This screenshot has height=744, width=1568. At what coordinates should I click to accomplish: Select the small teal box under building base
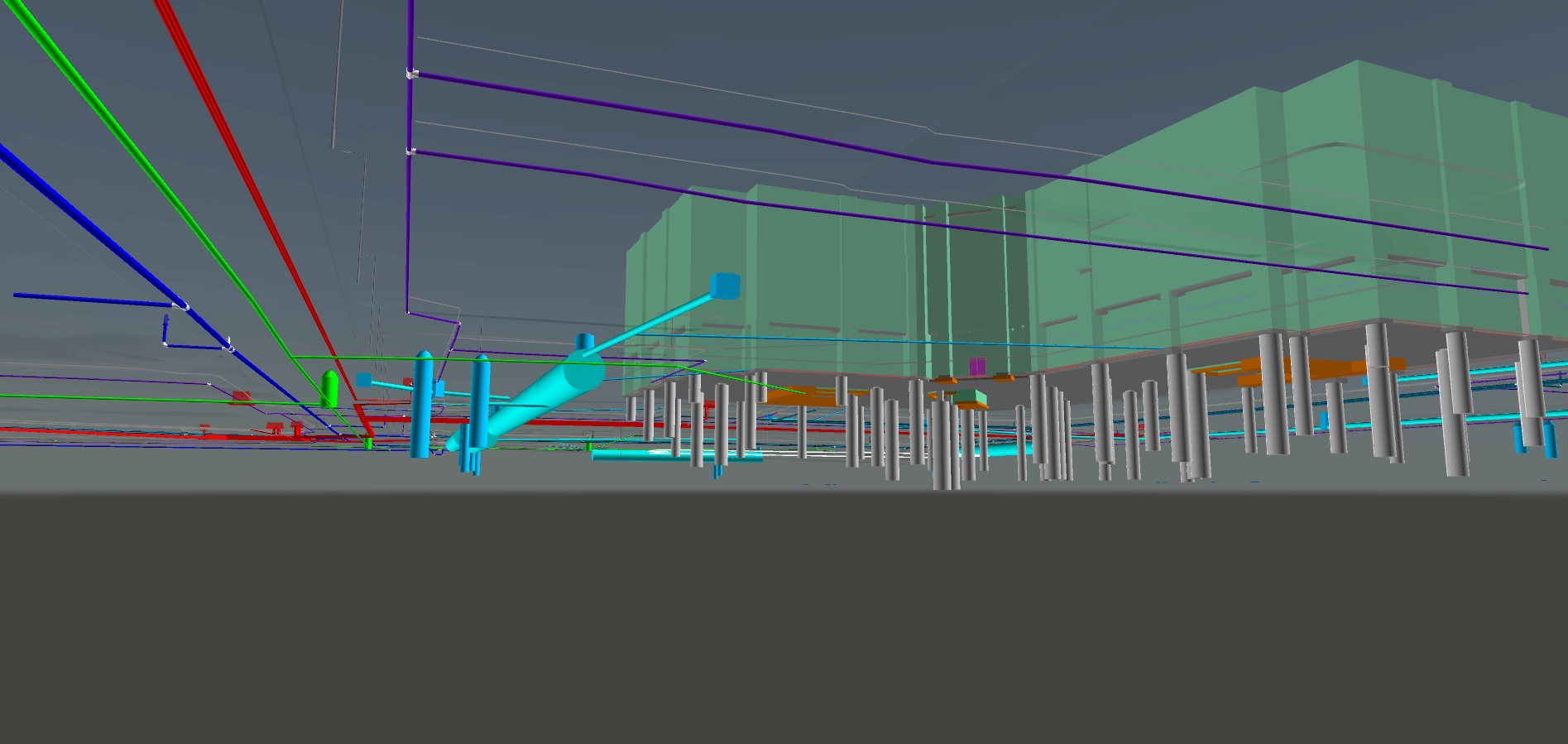(x=971, y=399)
